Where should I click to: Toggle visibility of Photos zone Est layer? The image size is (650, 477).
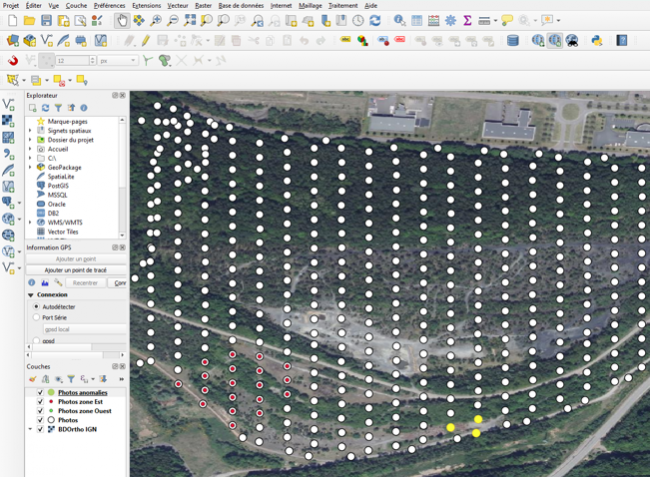pyautogui.click(x=40, y=401)
